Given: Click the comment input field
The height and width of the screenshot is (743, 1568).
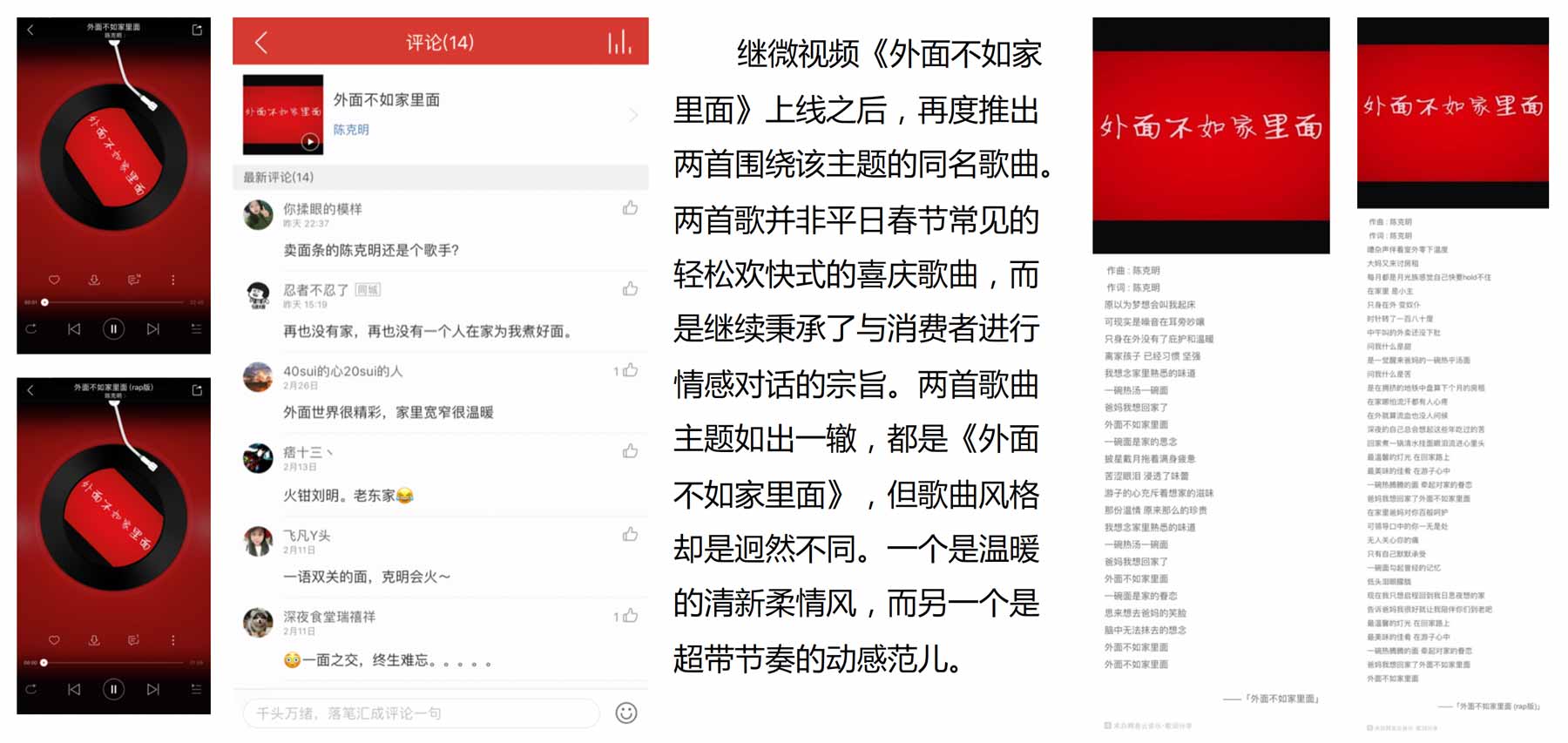Looking at the screenshot, I should (x=421, y=713).
